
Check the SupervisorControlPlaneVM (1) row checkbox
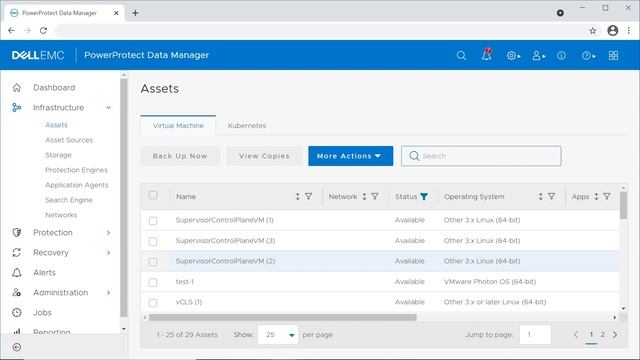pyautogui.click(x=153, y=221)
